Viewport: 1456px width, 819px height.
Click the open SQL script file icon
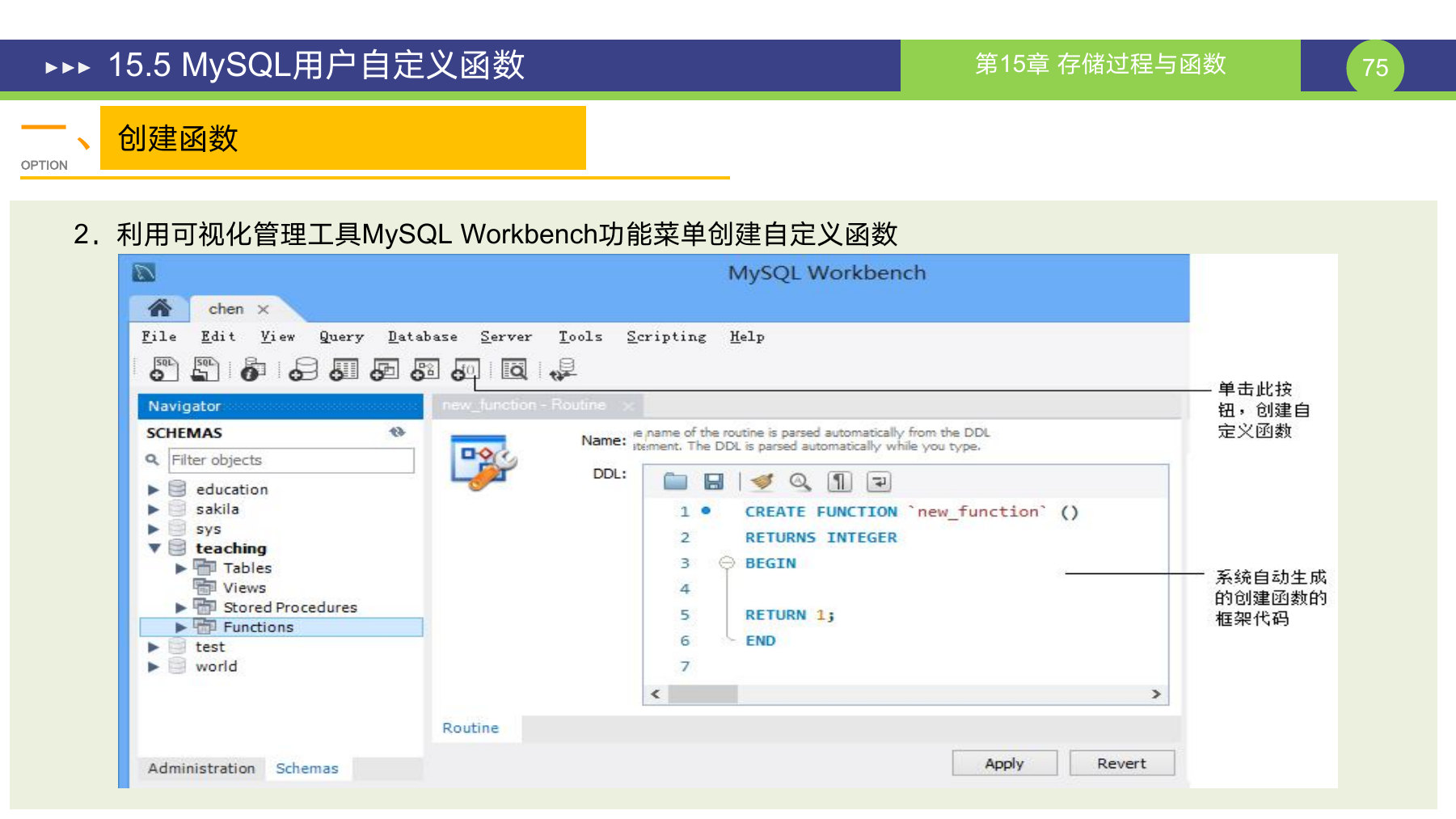coord(205,369)
